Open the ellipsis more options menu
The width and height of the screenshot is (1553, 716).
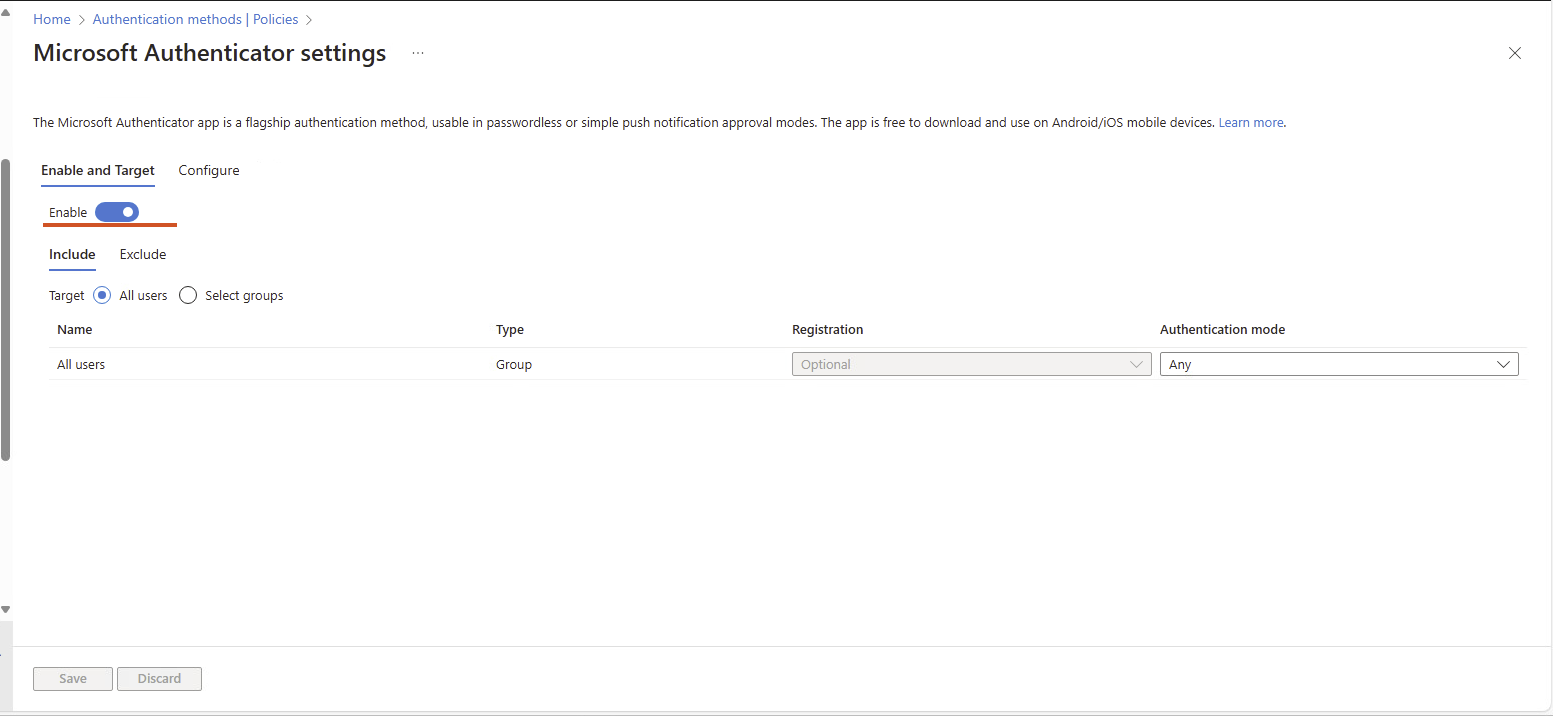coord(418,53)
